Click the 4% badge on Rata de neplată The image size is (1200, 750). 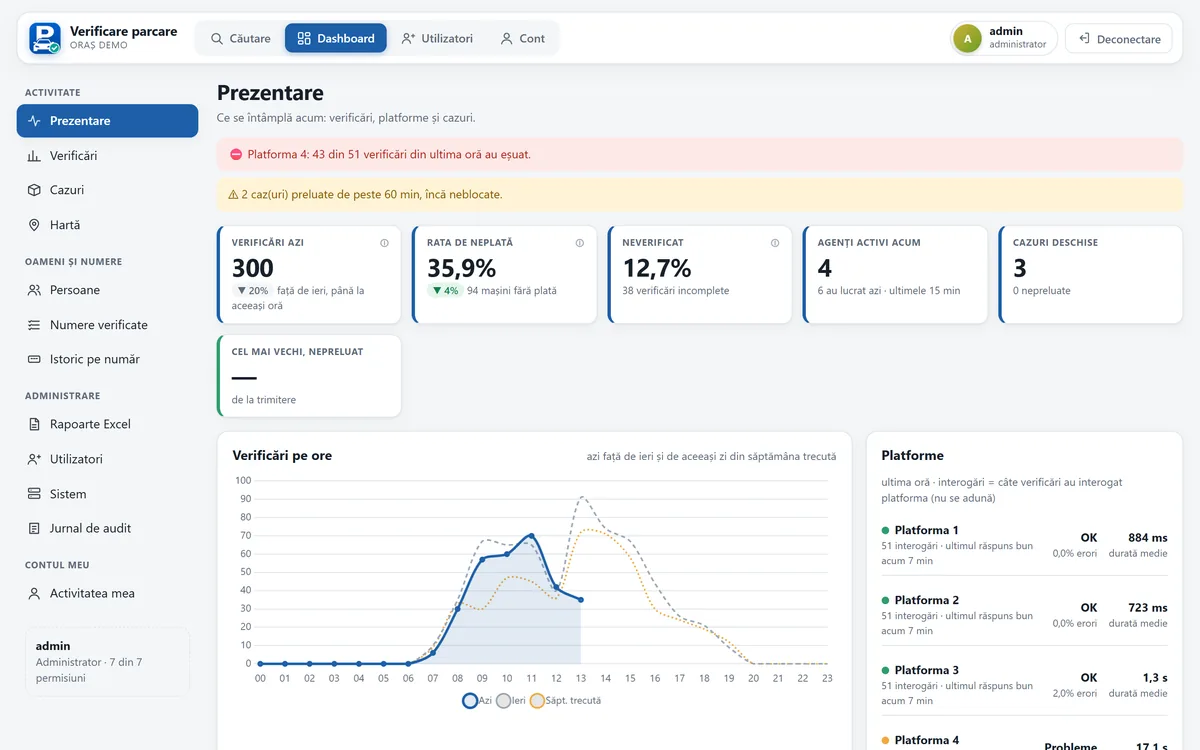pyautogui.click(x=444, y=291)
